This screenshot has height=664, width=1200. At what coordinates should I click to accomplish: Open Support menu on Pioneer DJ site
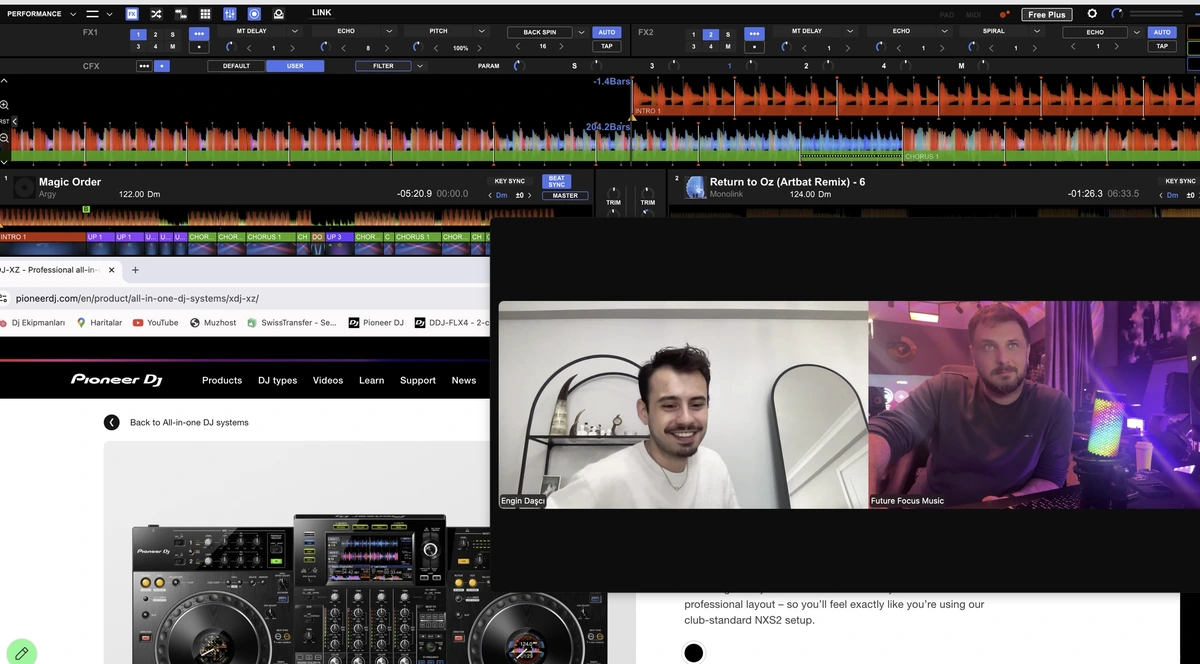(418, 380)
